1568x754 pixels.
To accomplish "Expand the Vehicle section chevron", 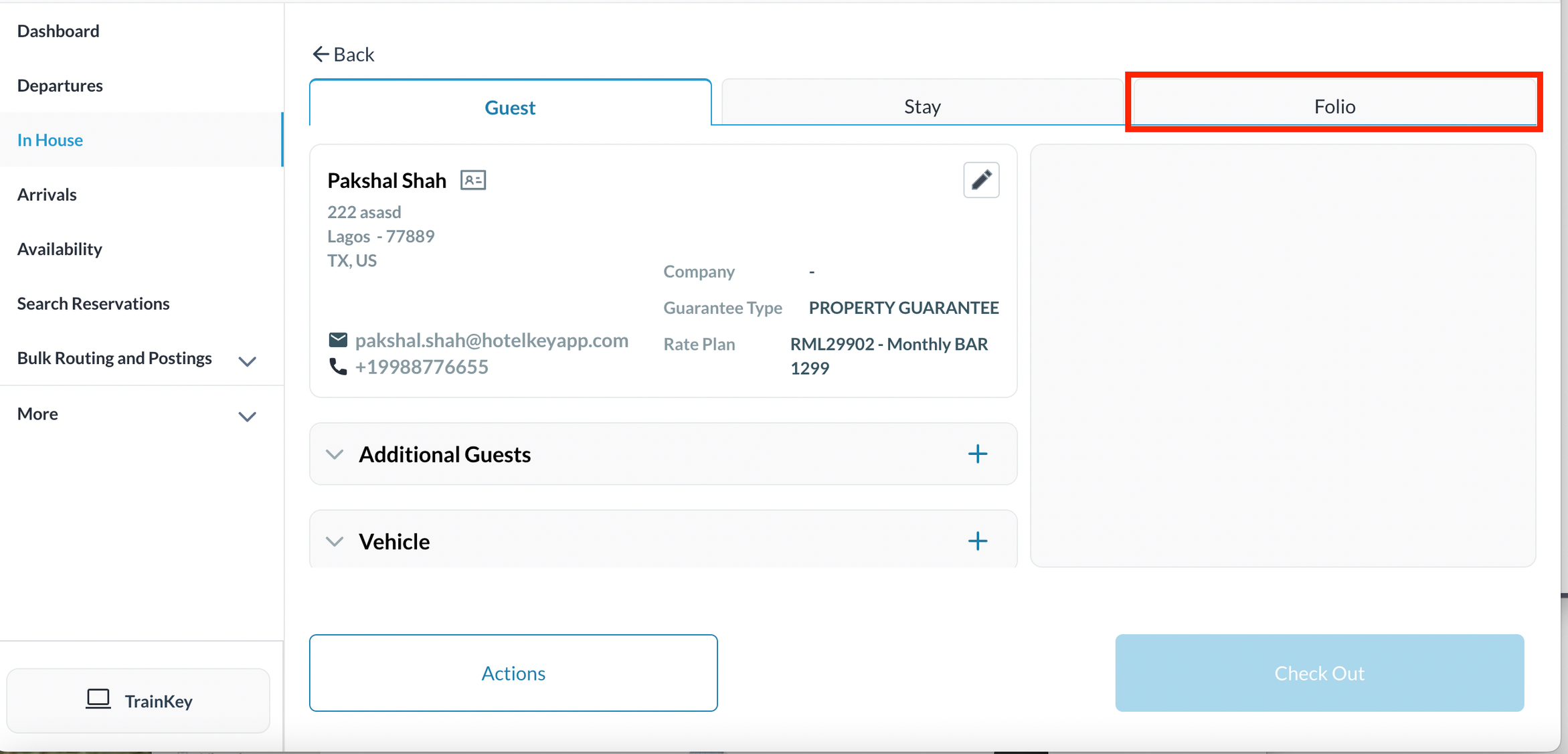I will pos(335,541).
